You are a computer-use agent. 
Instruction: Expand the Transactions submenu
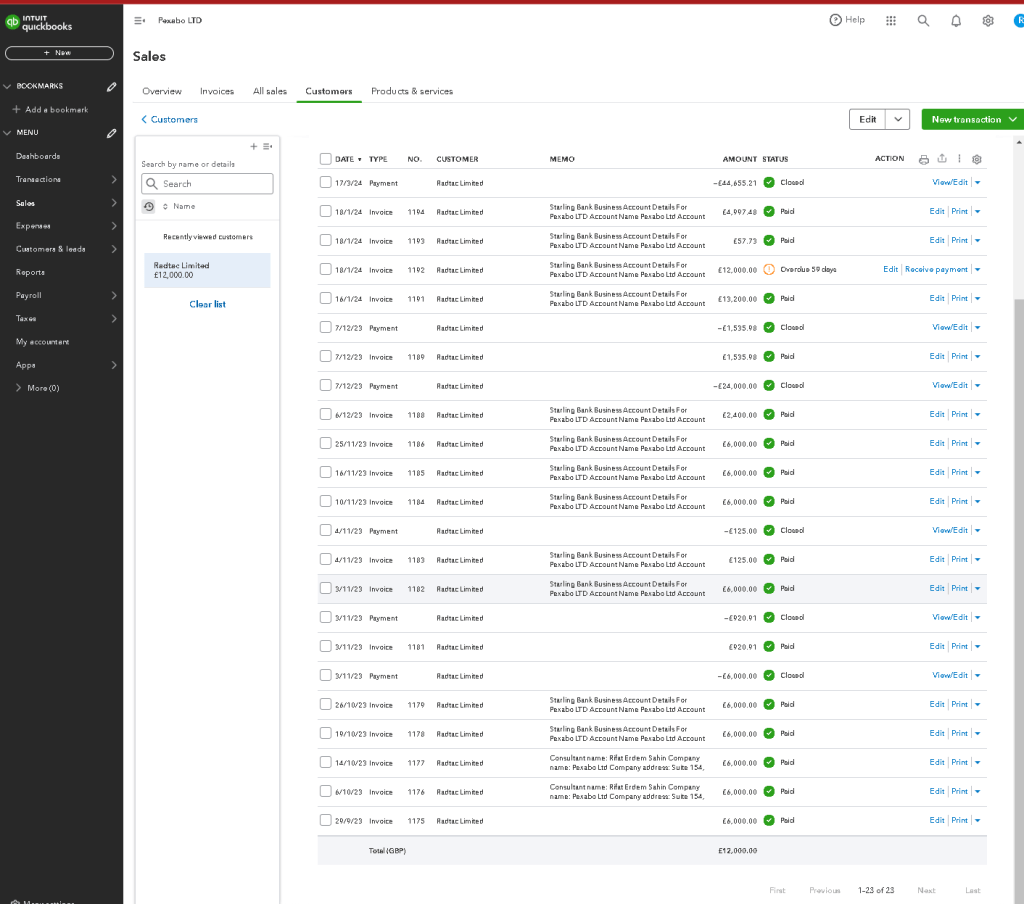114,179
